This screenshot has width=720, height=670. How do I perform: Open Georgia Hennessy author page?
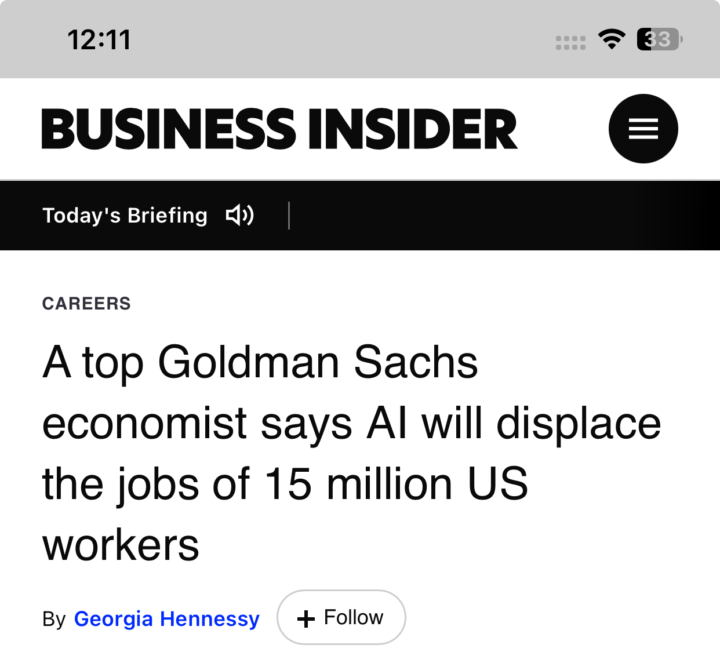tap(167, 619)
